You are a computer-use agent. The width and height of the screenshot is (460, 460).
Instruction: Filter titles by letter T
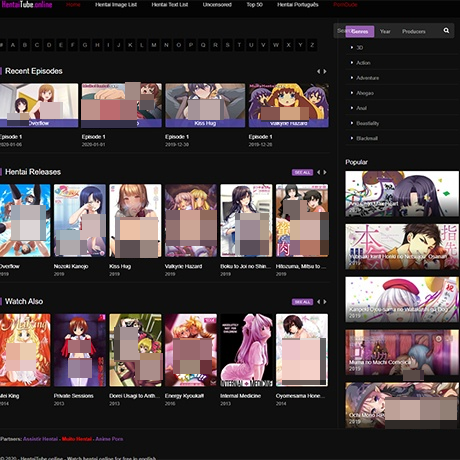click(x=239, y=45)
